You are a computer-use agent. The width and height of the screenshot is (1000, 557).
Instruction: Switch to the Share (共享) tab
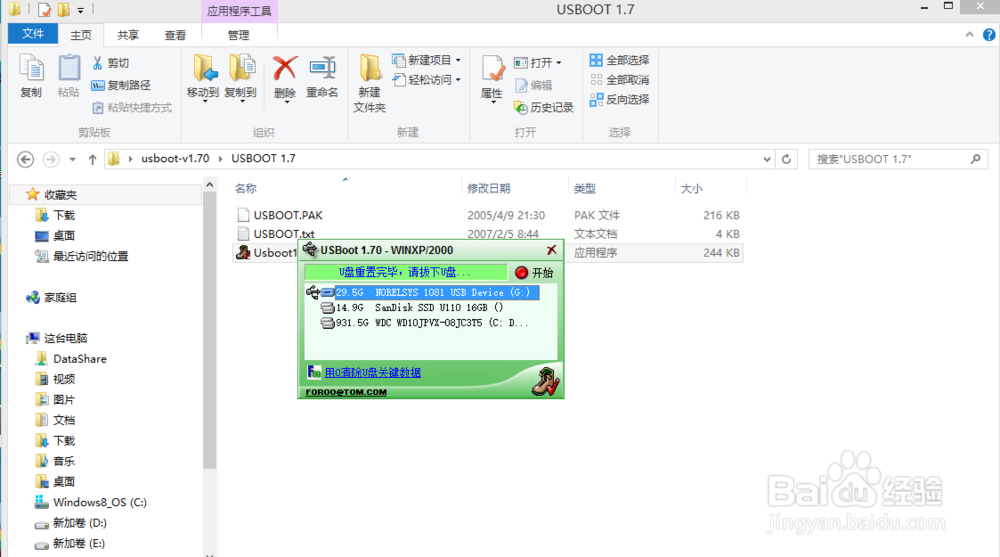128,35
